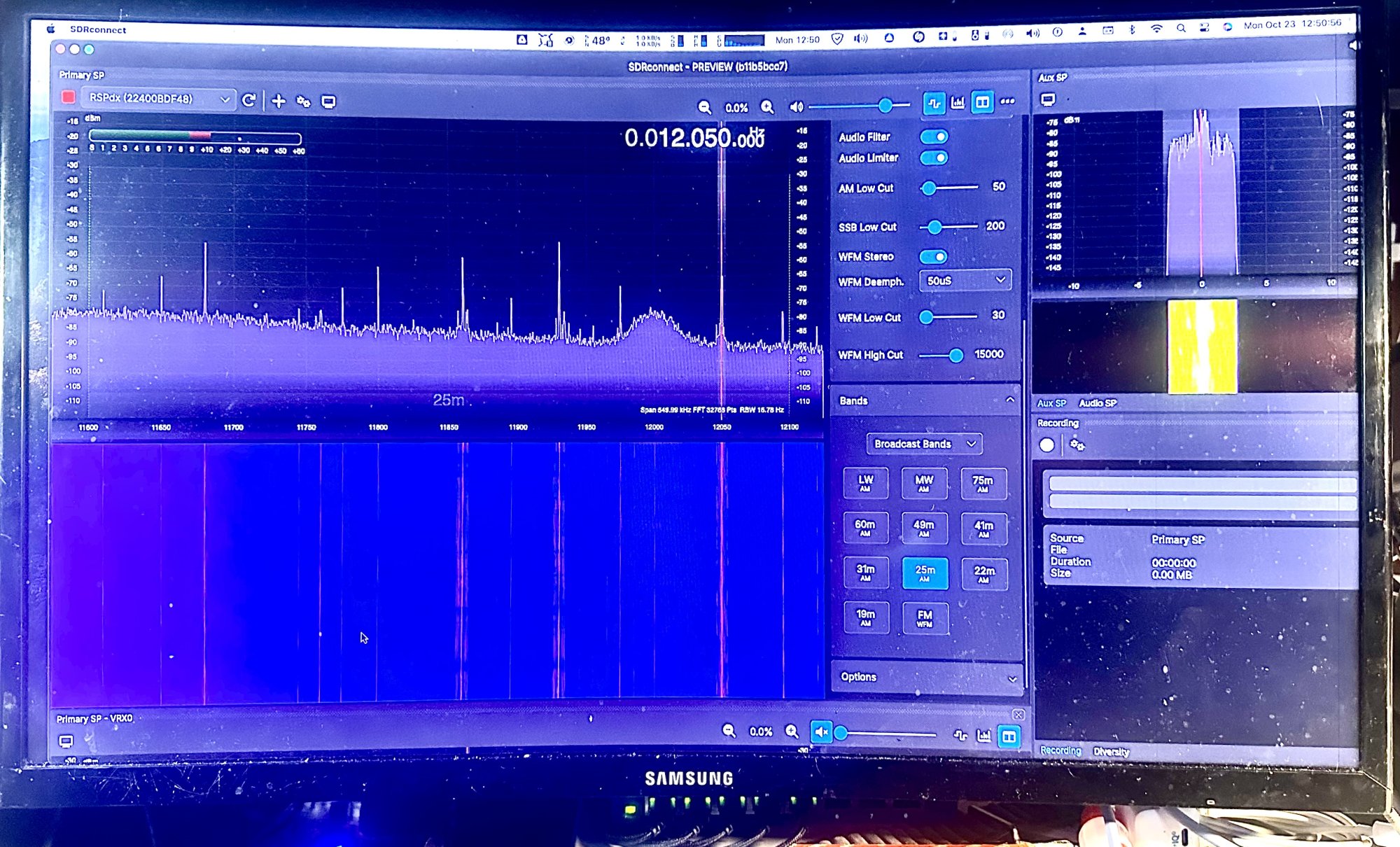Open the three-dot more options menu

pos(1007,101)
